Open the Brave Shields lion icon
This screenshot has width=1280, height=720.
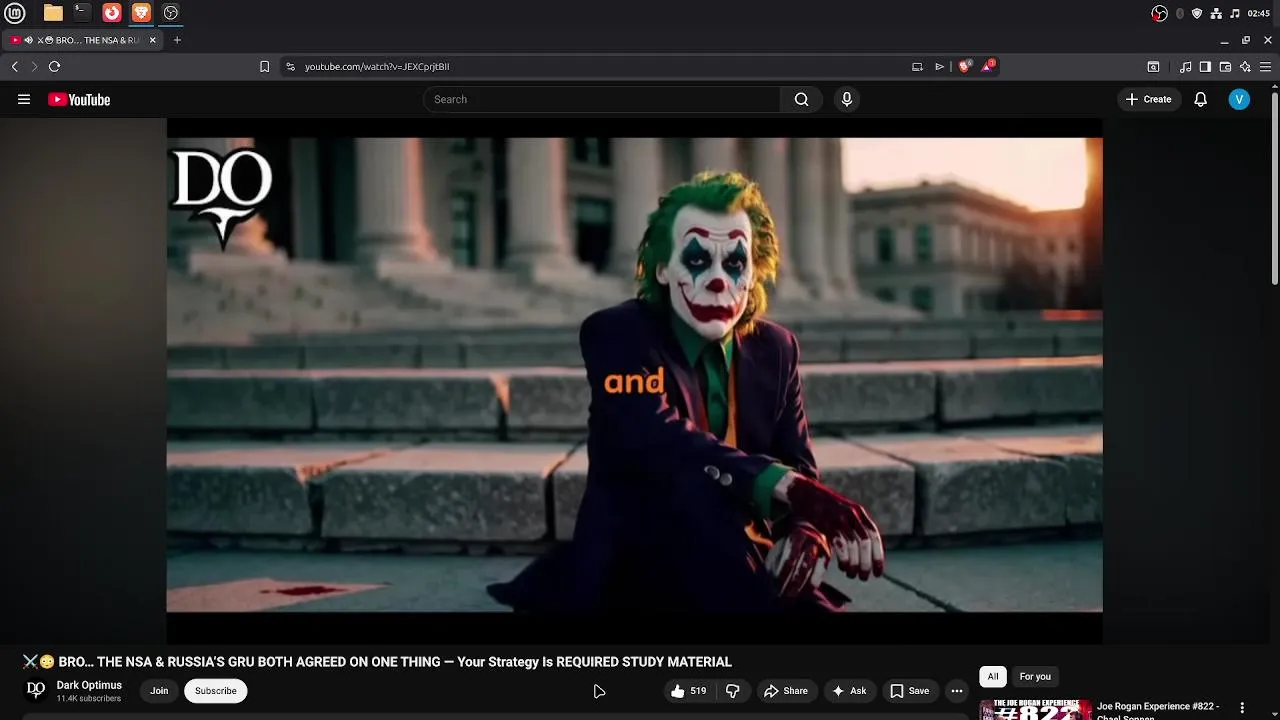(x=964, y=66)
